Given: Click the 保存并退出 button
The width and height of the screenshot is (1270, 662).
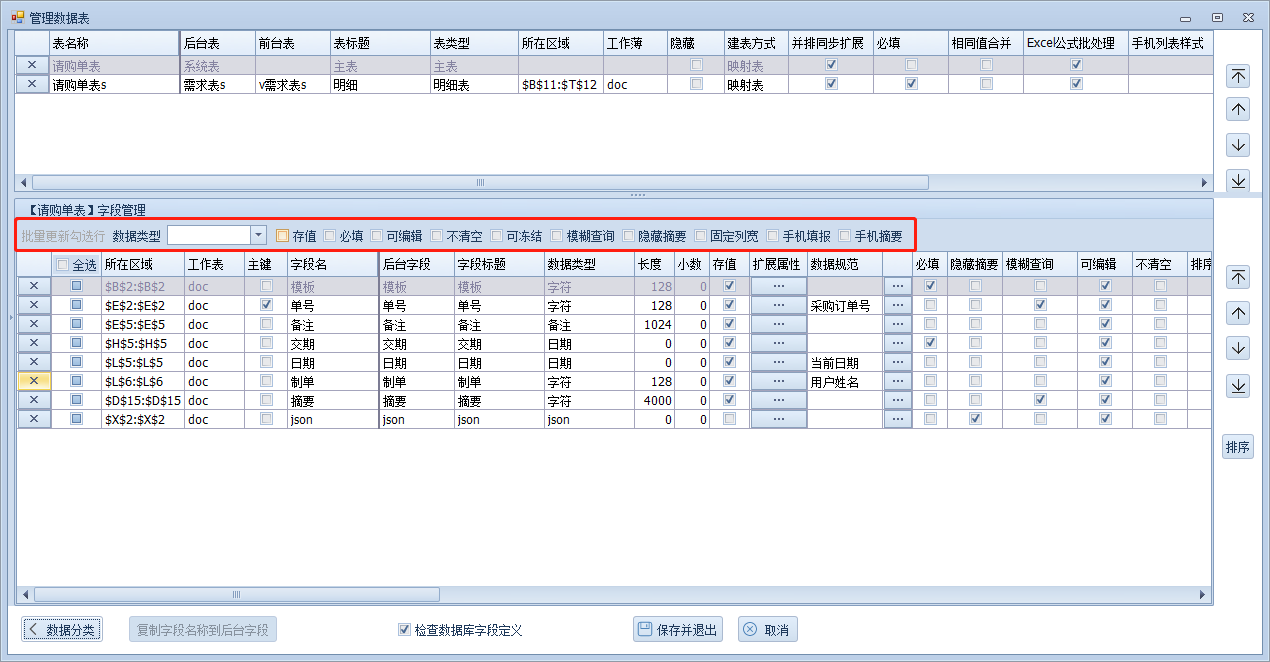Looking at the screenshot, I should (x=677, y=630).
